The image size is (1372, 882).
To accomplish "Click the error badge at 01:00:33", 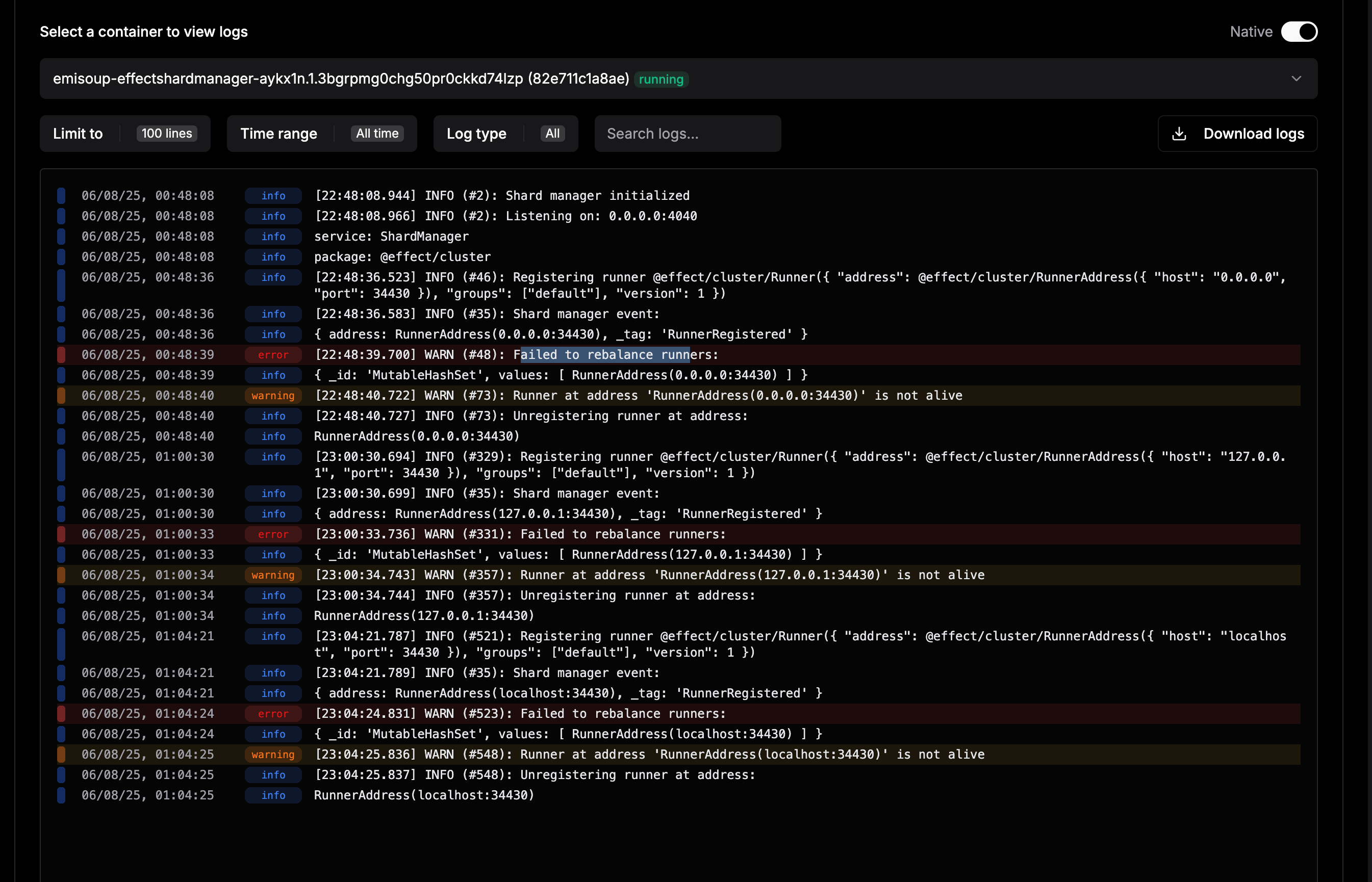I will tap(273, 534).
